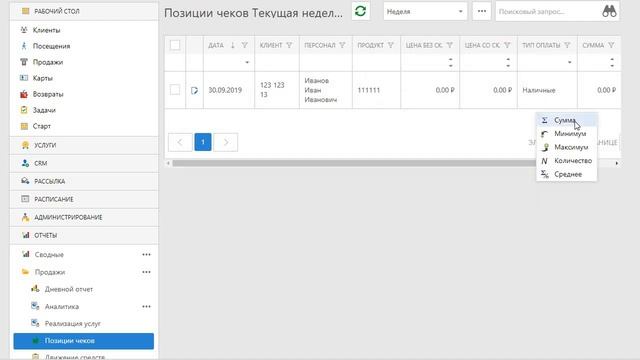Image resolution: width=640 pixels, height=360 pixels.
Task: Open Карты in the sidebar
Action: click(42, 78)
